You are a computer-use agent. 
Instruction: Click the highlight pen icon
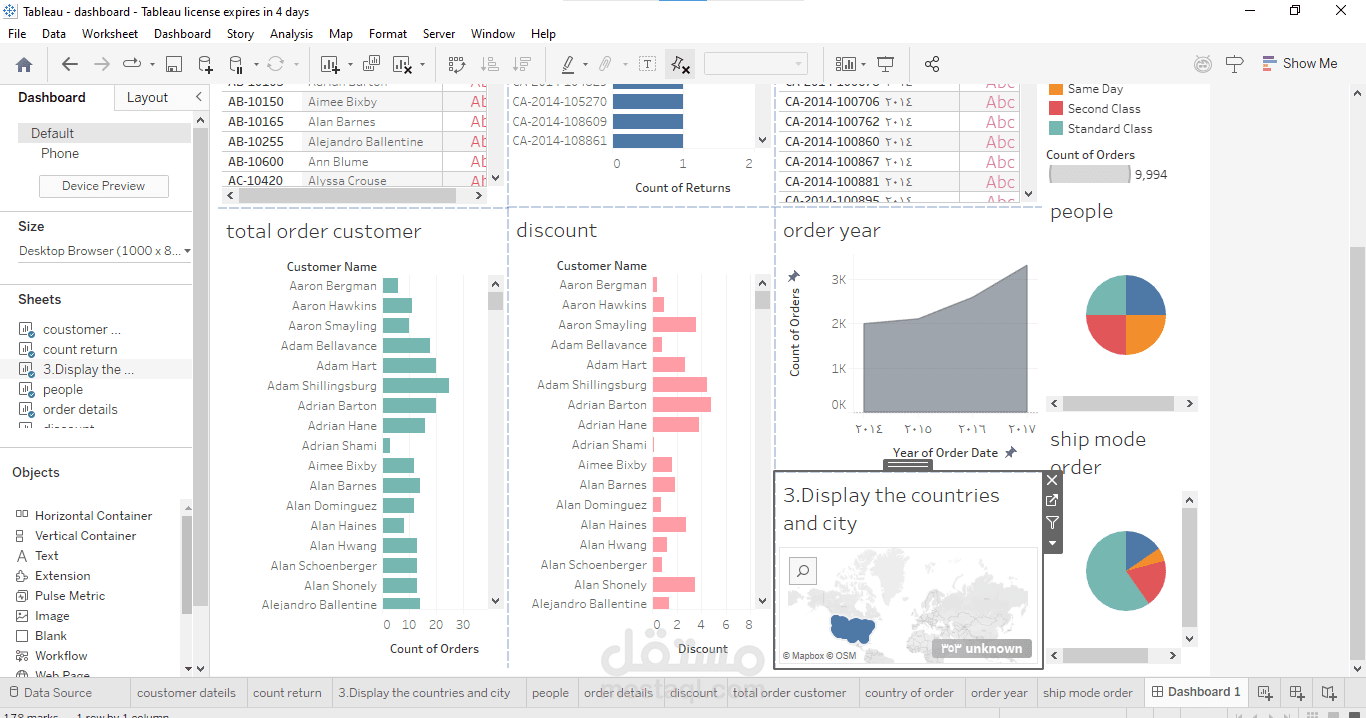click(568, 64)
